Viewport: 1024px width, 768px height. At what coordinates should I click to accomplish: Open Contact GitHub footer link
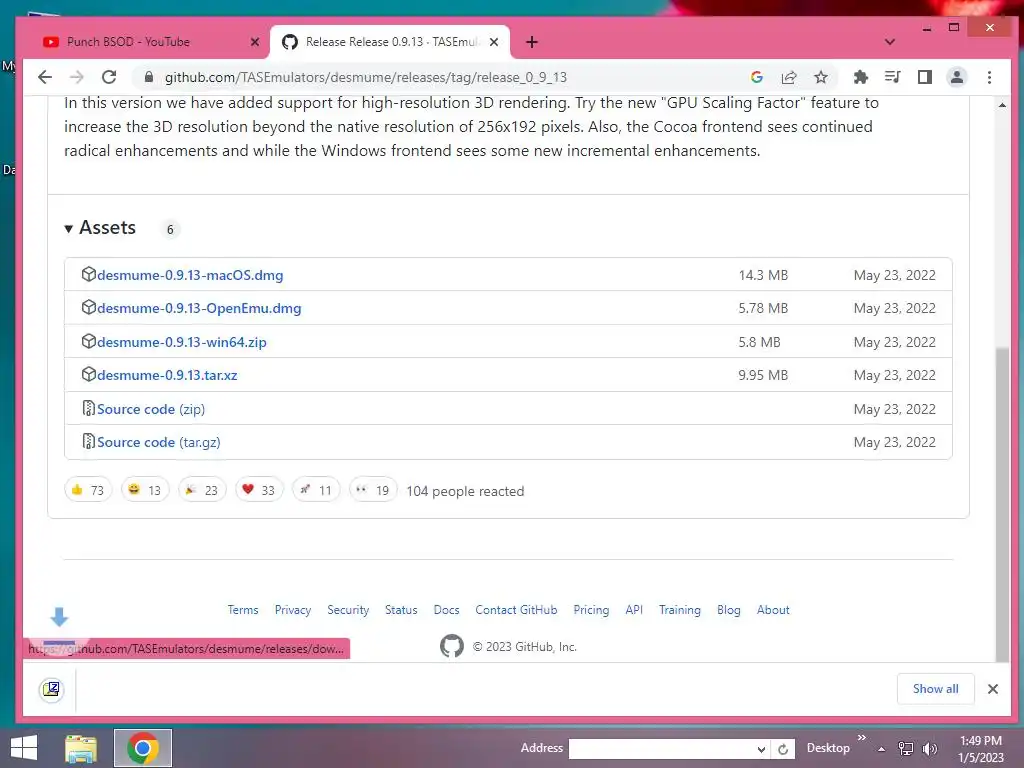click(516, 610)
